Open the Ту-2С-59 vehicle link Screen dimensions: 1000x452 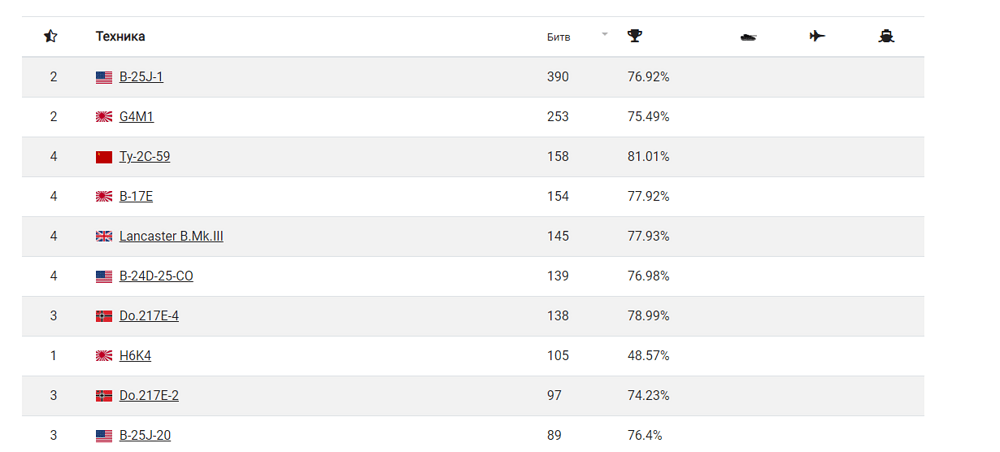pos(145,157)
